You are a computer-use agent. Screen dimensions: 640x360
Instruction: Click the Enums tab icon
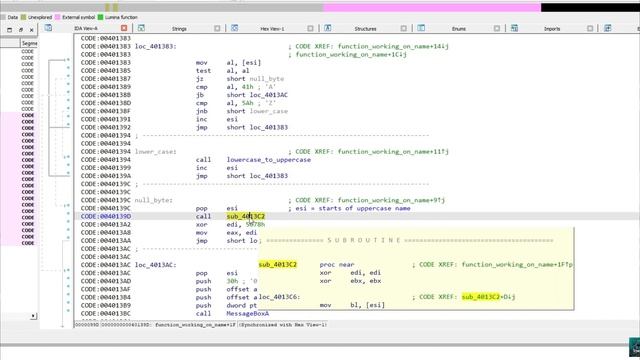pyautogui.click(x=421, y=28)
